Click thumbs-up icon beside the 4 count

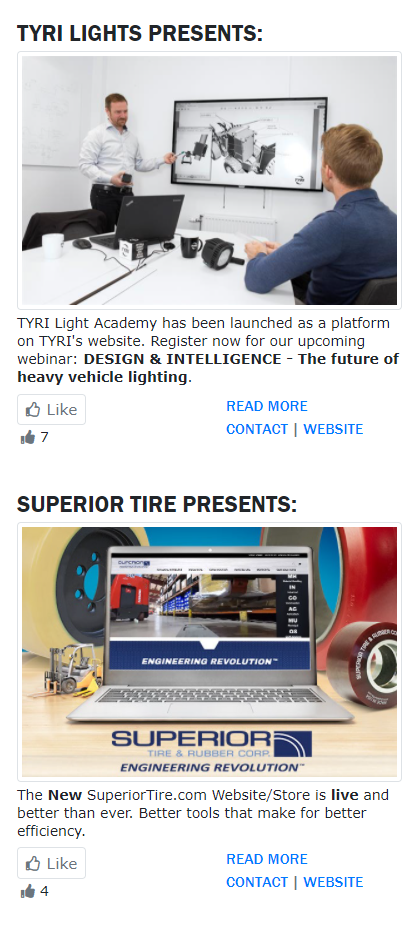pyautogui.click(x=28, y=891)
